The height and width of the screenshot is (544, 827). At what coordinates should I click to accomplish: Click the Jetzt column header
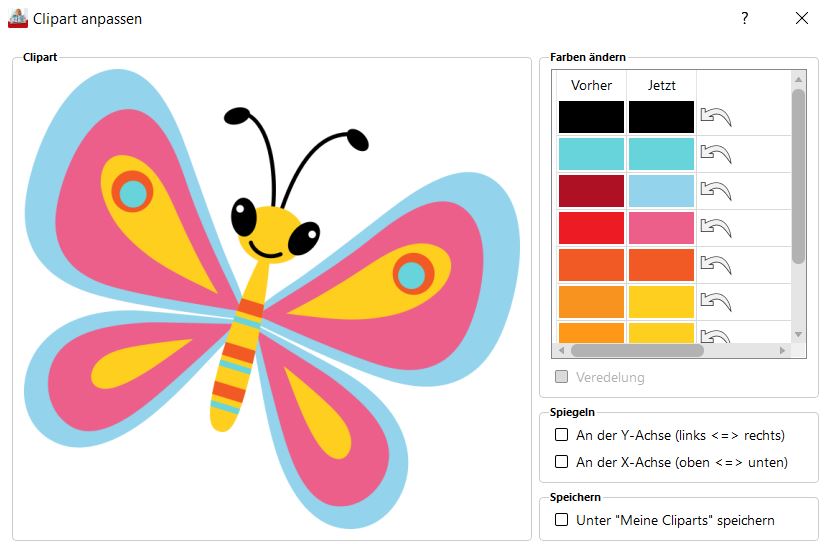pos(661,85)
